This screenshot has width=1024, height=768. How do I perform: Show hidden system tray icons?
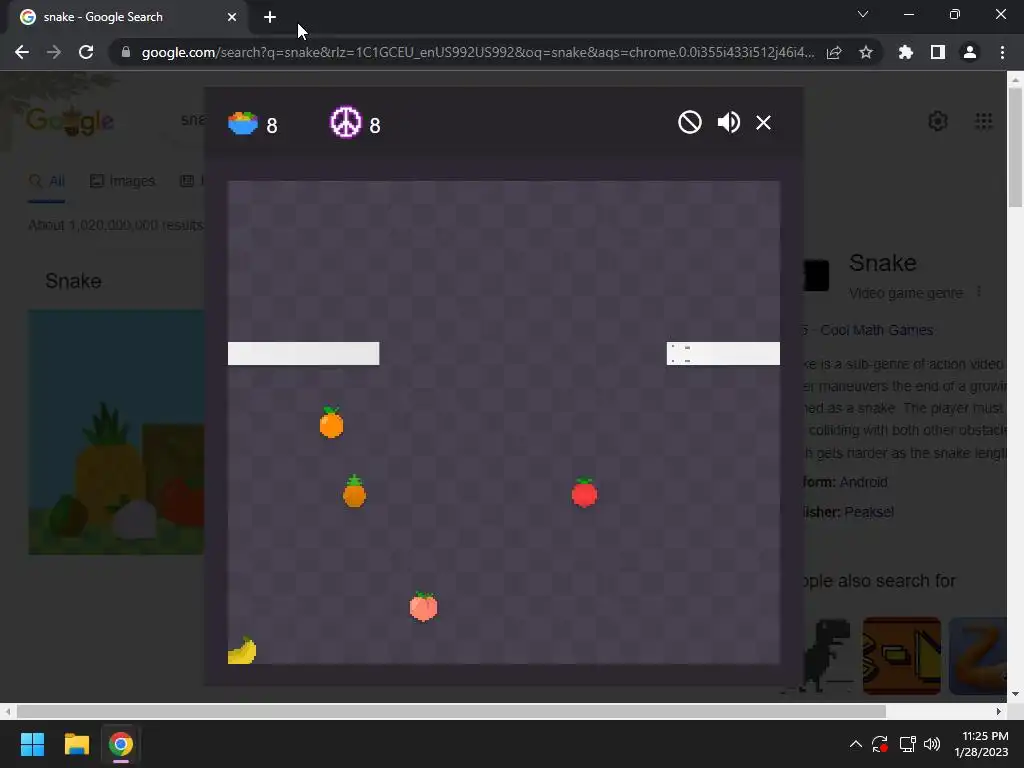856,744
